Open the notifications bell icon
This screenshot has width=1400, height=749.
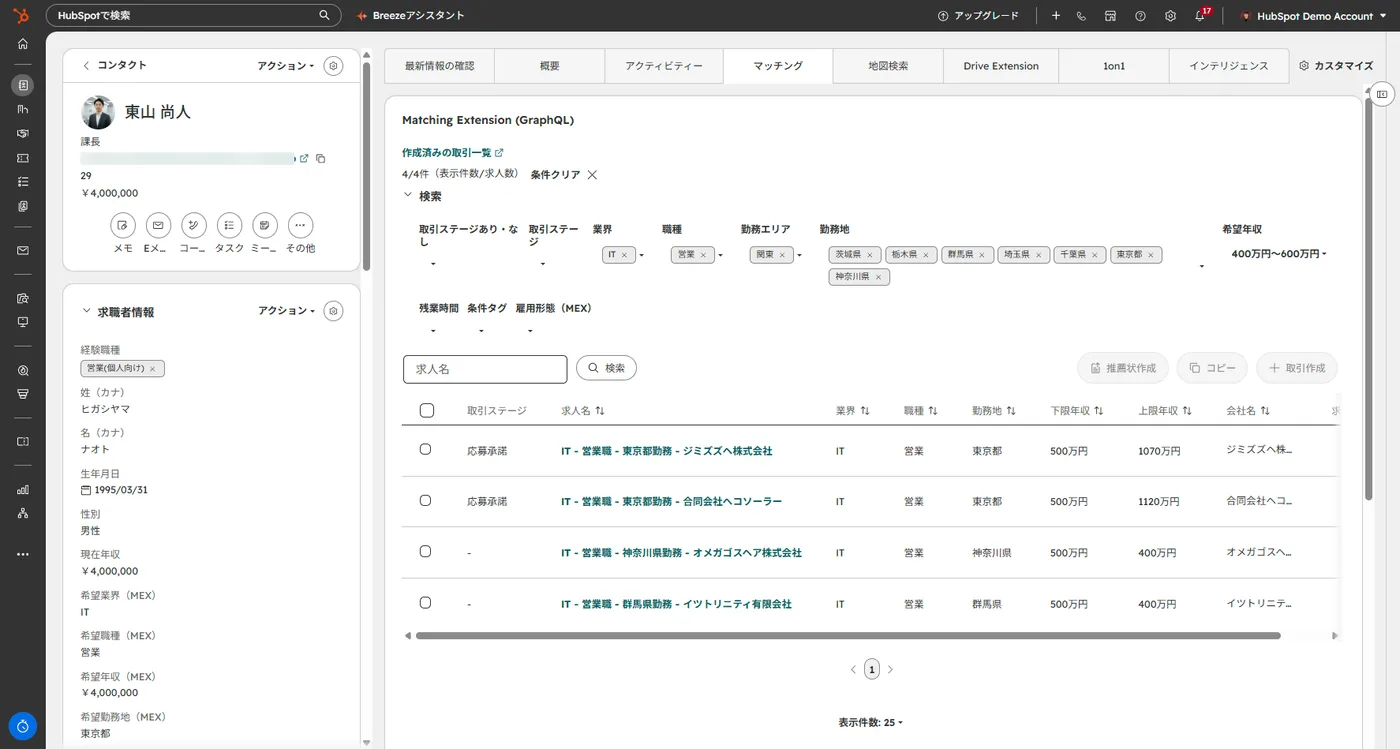[1200, 16]
